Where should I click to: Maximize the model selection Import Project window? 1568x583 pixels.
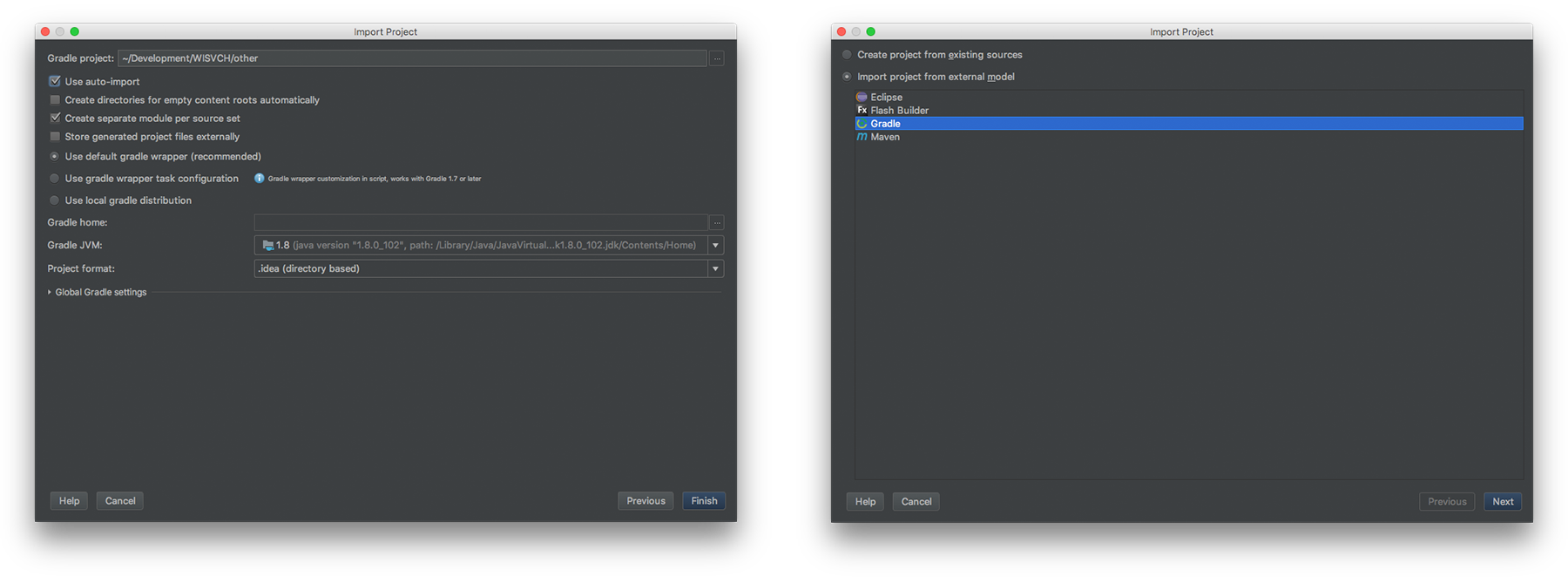[x=871, y=31]
